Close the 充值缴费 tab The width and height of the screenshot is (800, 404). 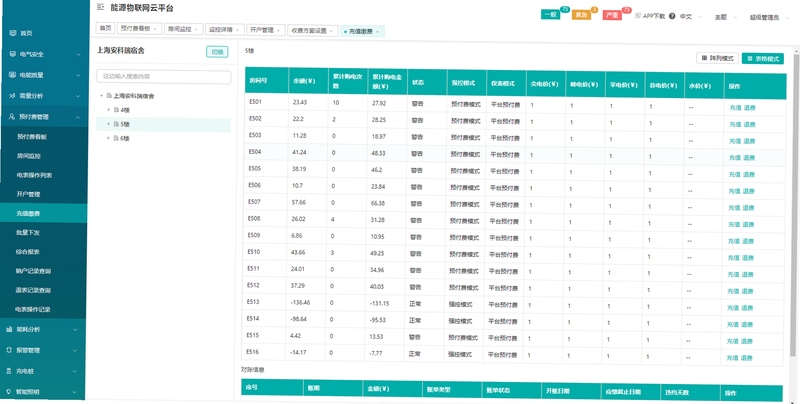pos(377,32)
